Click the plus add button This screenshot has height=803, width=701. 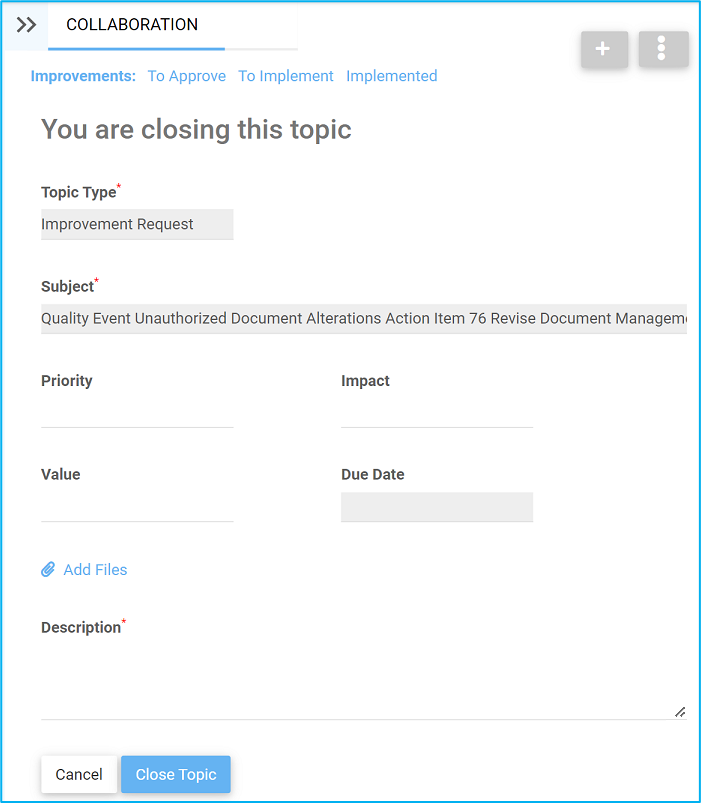coord(603,49)
